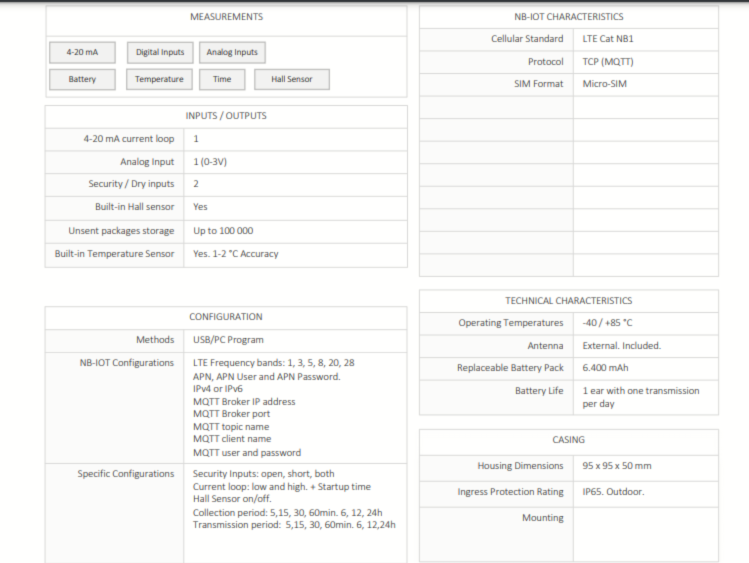Screen dimensions: 749x563
Task: Click the 'Analog Input' row label
Action: pos(147,162)
